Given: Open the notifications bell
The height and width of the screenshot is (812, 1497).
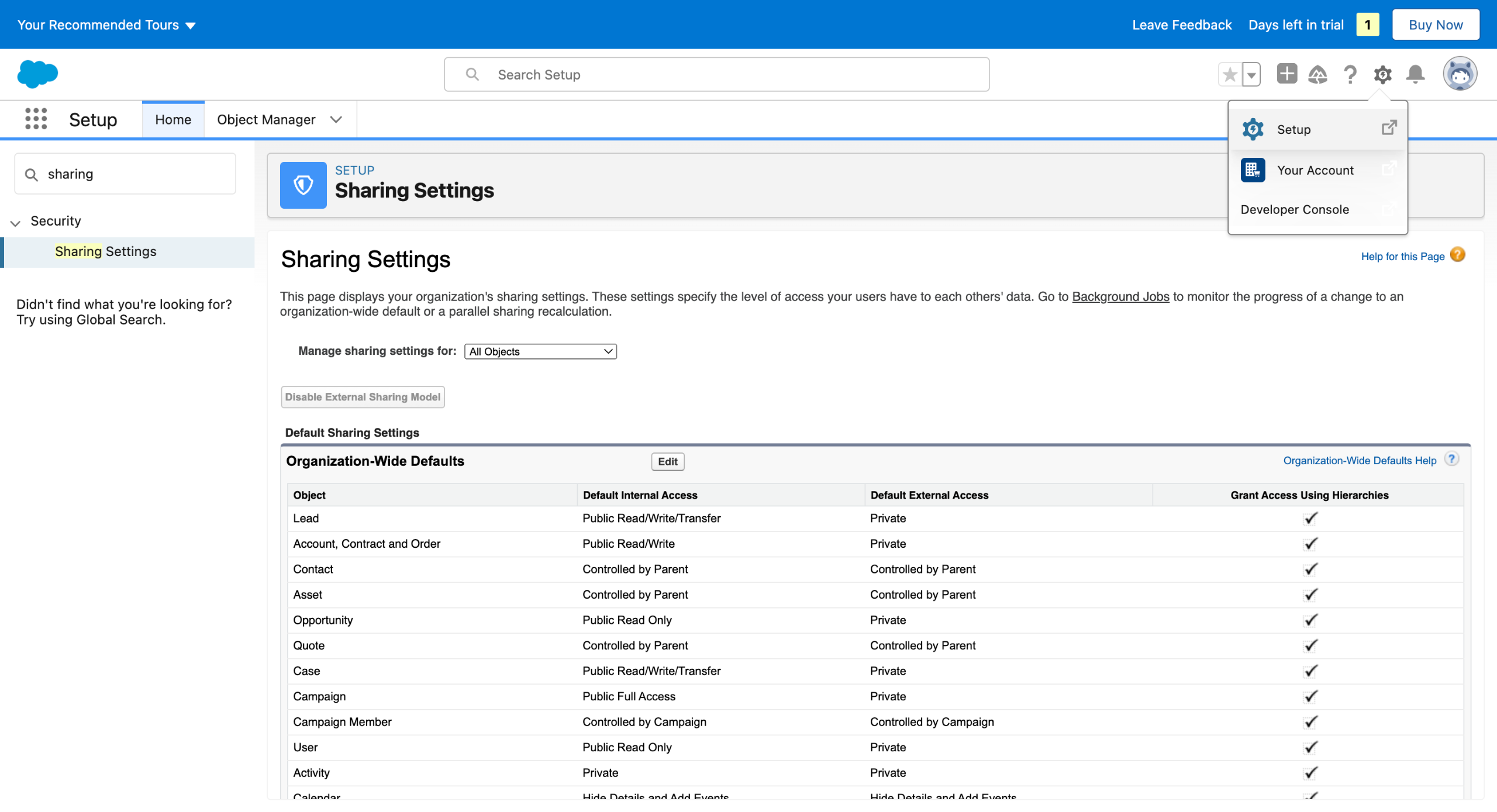Looking at the screenshot, I should pos(1415,74).
